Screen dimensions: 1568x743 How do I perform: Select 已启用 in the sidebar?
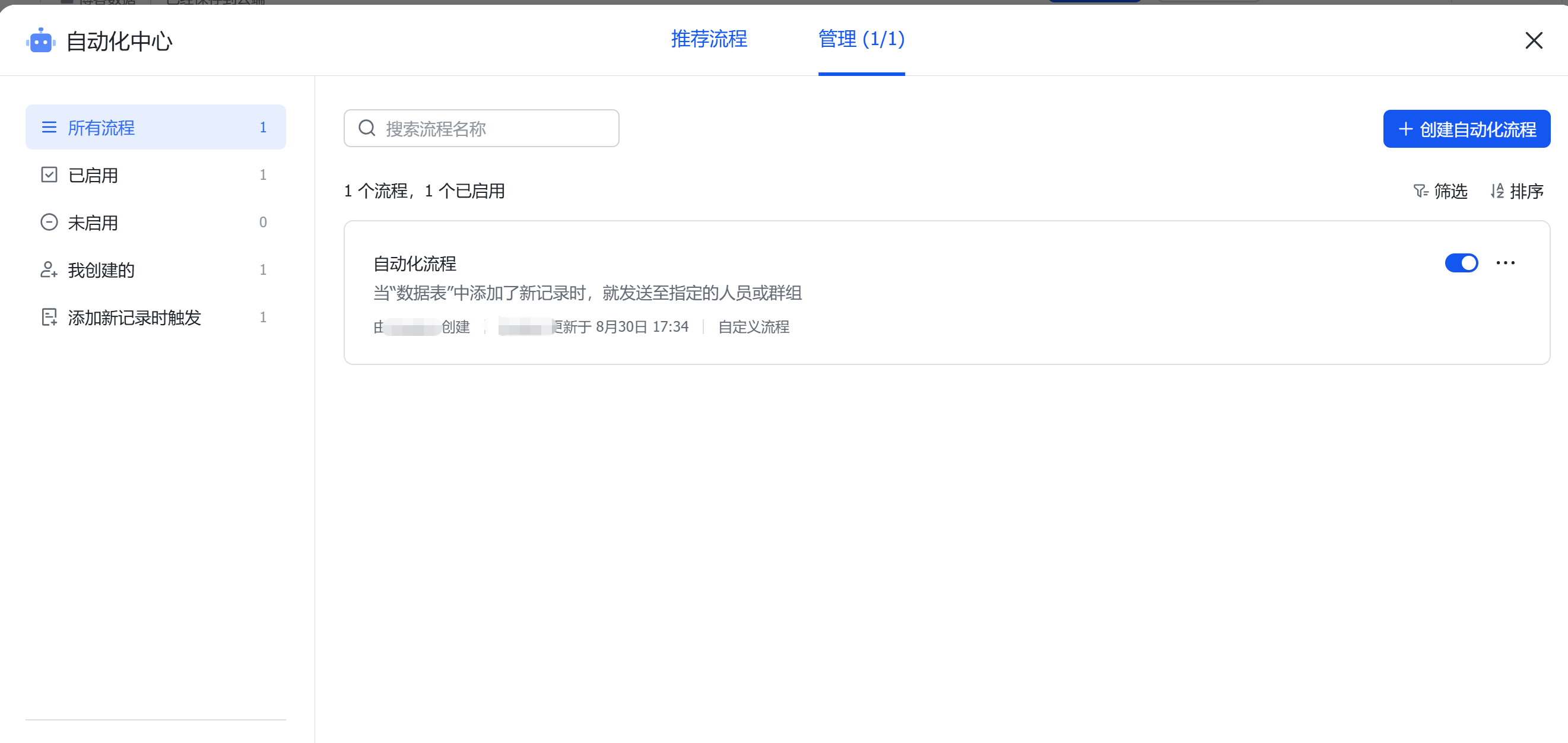(x=93, y=175)
